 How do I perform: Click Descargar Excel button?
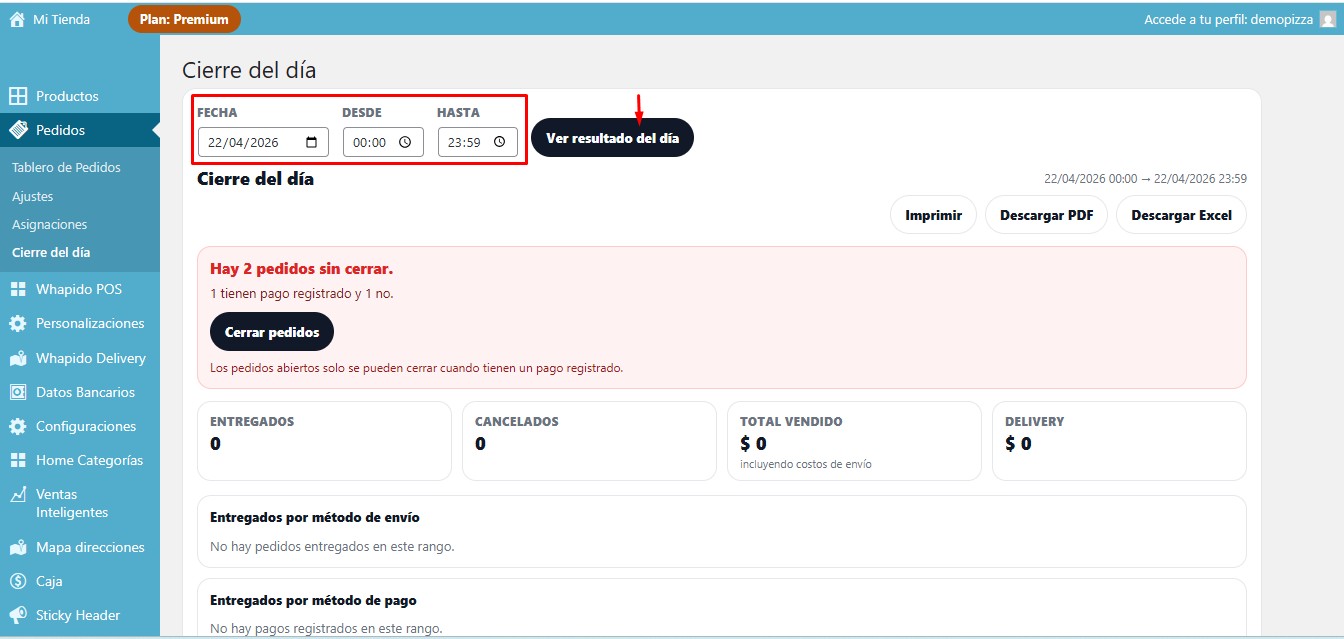pyautogui.click(x=1181, y=215)
